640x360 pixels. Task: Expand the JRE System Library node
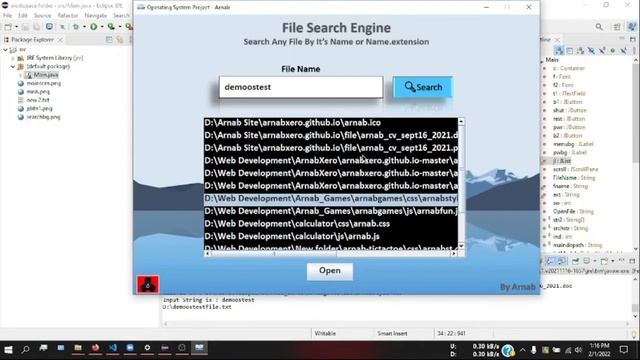(x=13, y=58)
